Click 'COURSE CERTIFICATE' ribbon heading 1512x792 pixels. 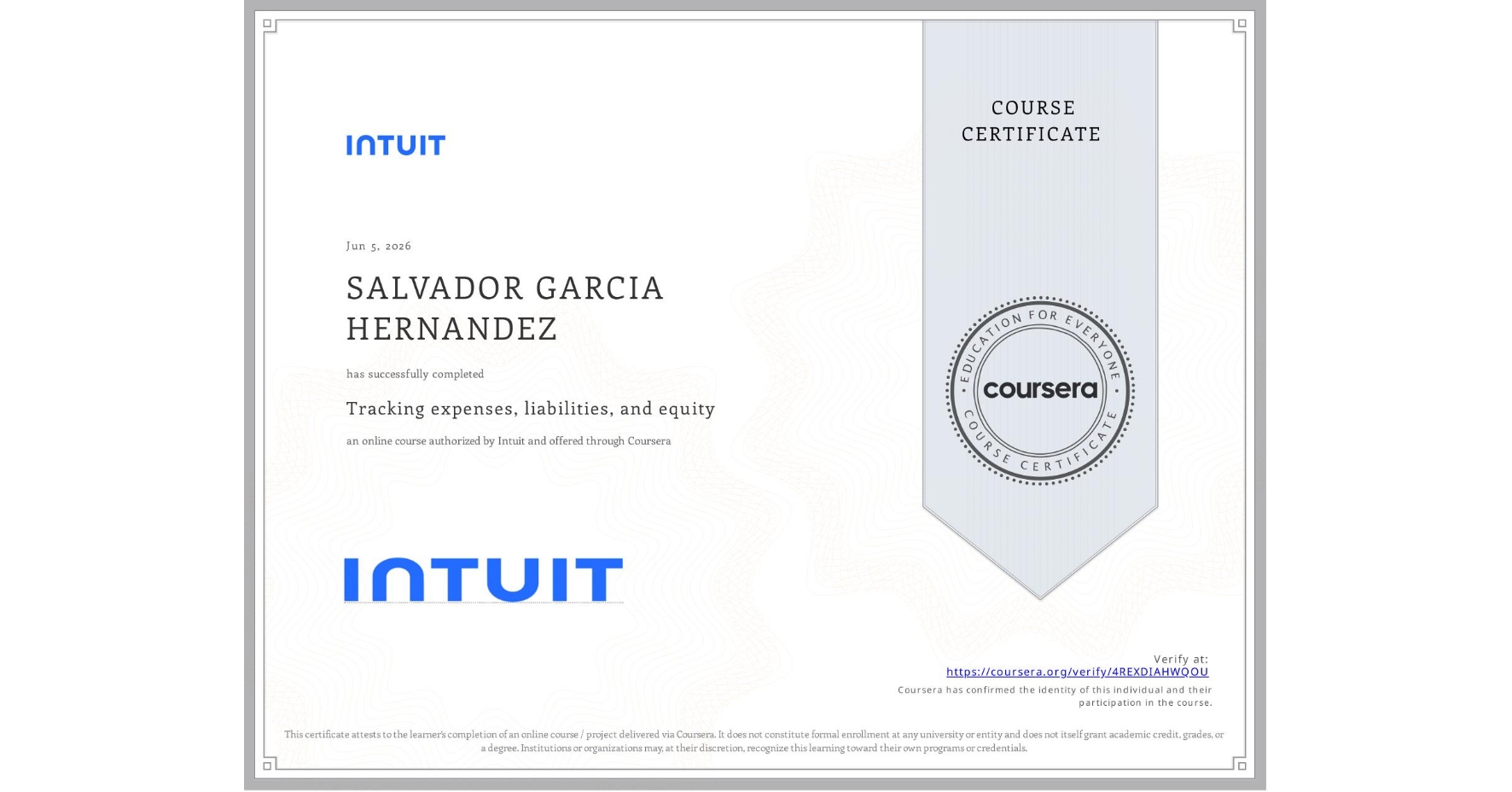1032,121
